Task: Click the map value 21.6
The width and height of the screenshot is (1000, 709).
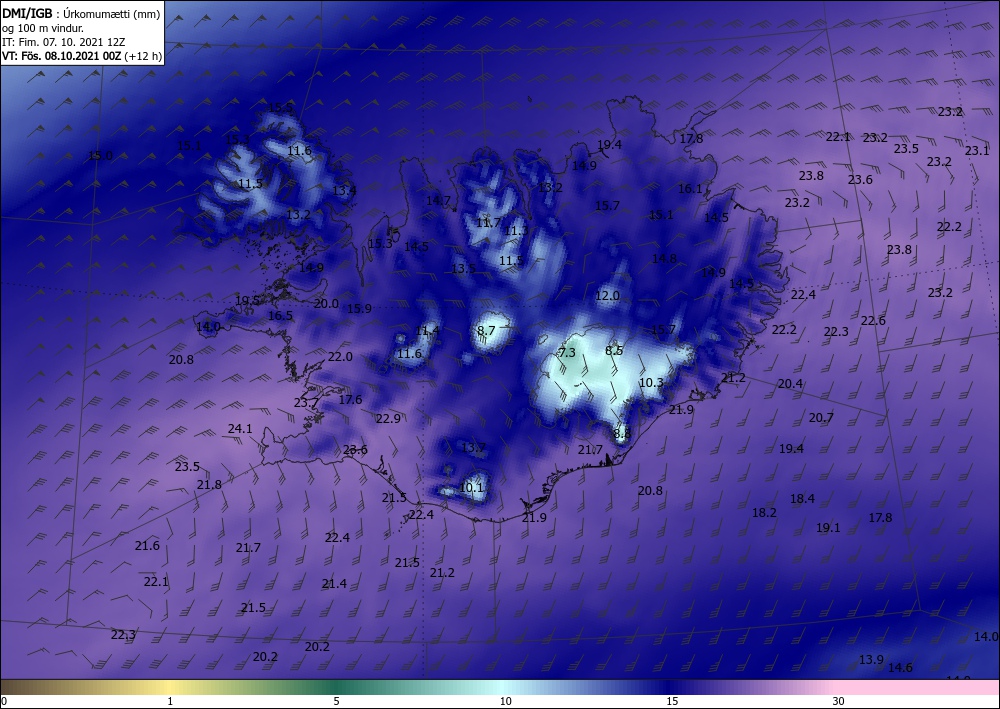Action: pos(147,546)
